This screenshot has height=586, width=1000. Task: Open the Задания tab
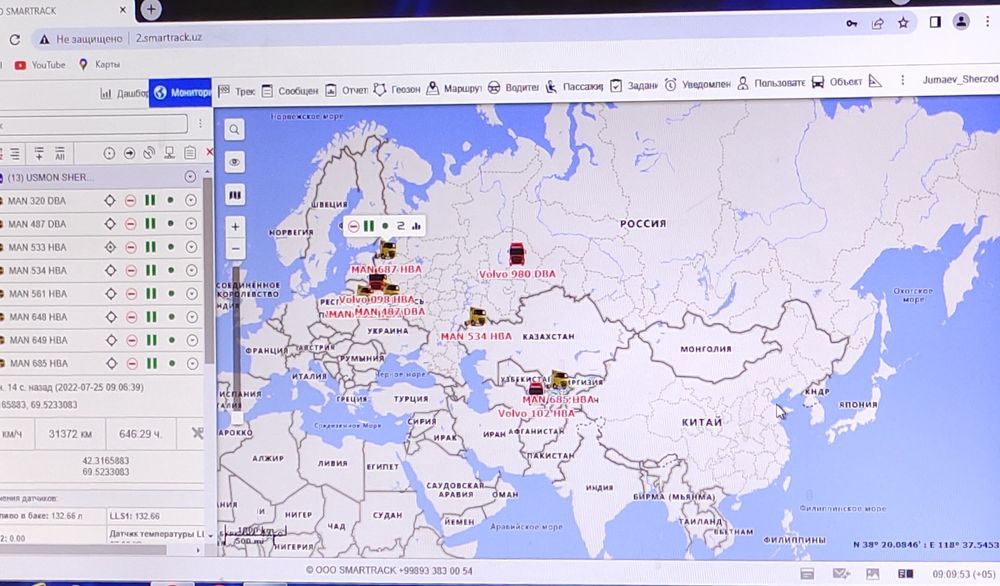[633, 85]
